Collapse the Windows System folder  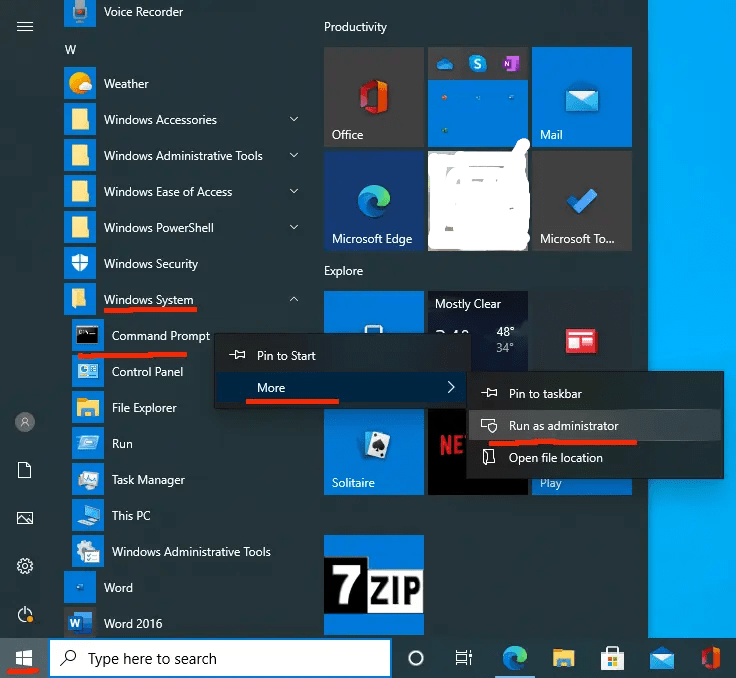click(x=294, y=299)
